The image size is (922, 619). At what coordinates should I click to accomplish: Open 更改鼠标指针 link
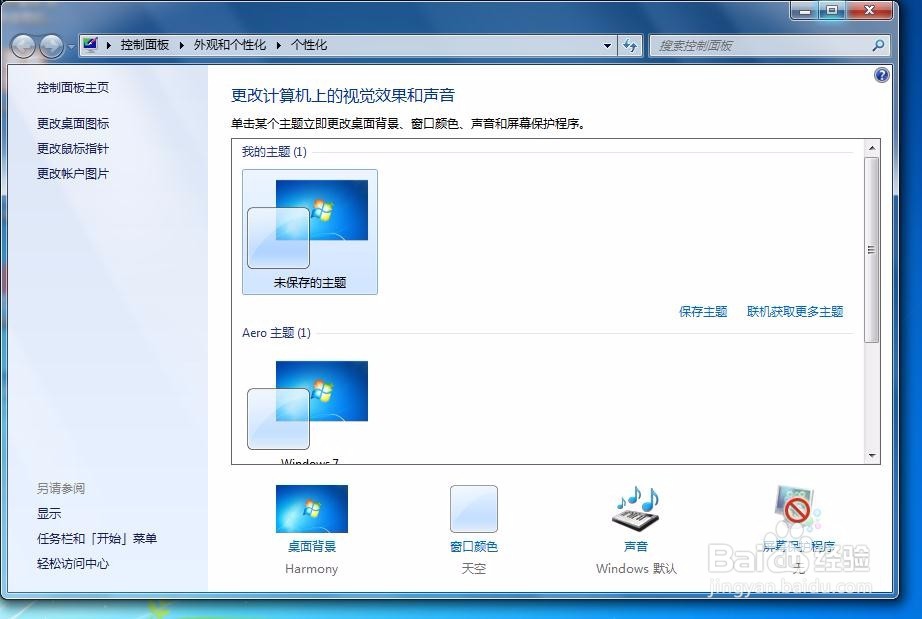[73, 149]
